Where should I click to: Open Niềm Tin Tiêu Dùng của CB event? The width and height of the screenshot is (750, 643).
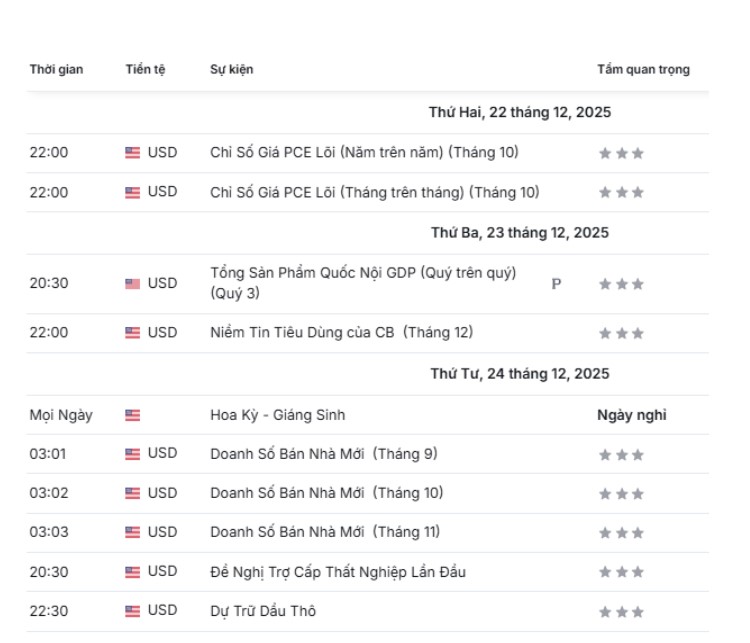tap(341, 332)
